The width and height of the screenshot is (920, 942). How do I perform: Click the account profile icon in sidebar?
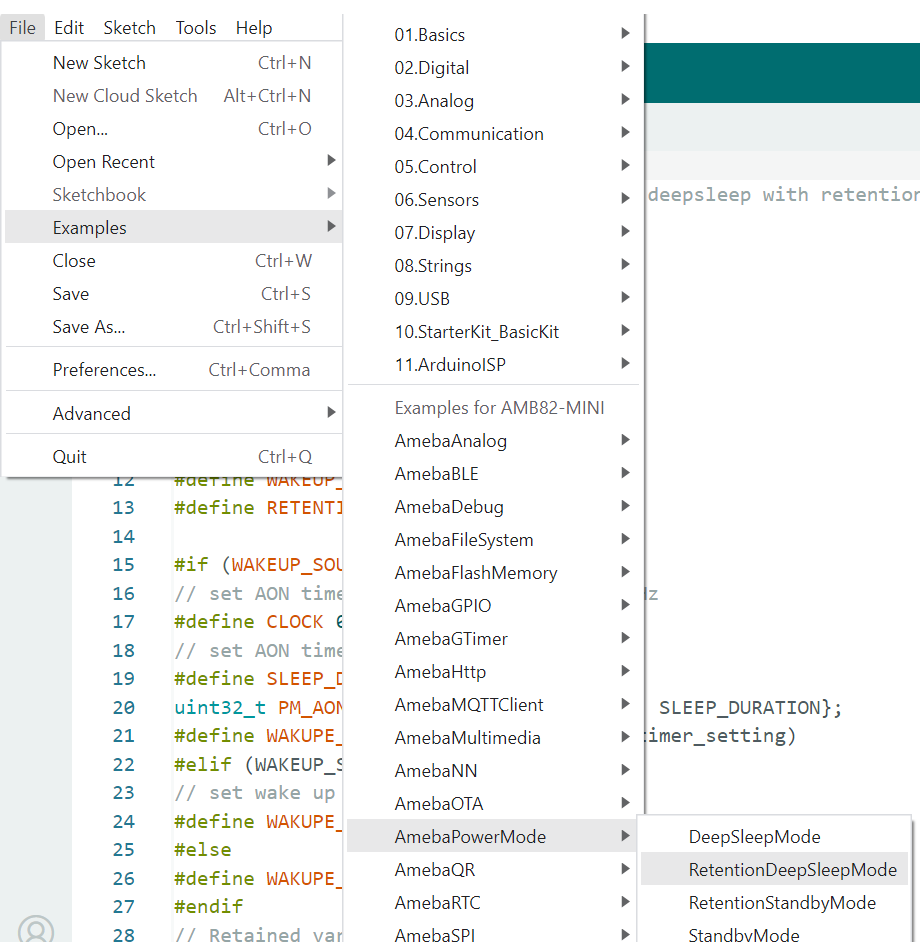(35, 929)
